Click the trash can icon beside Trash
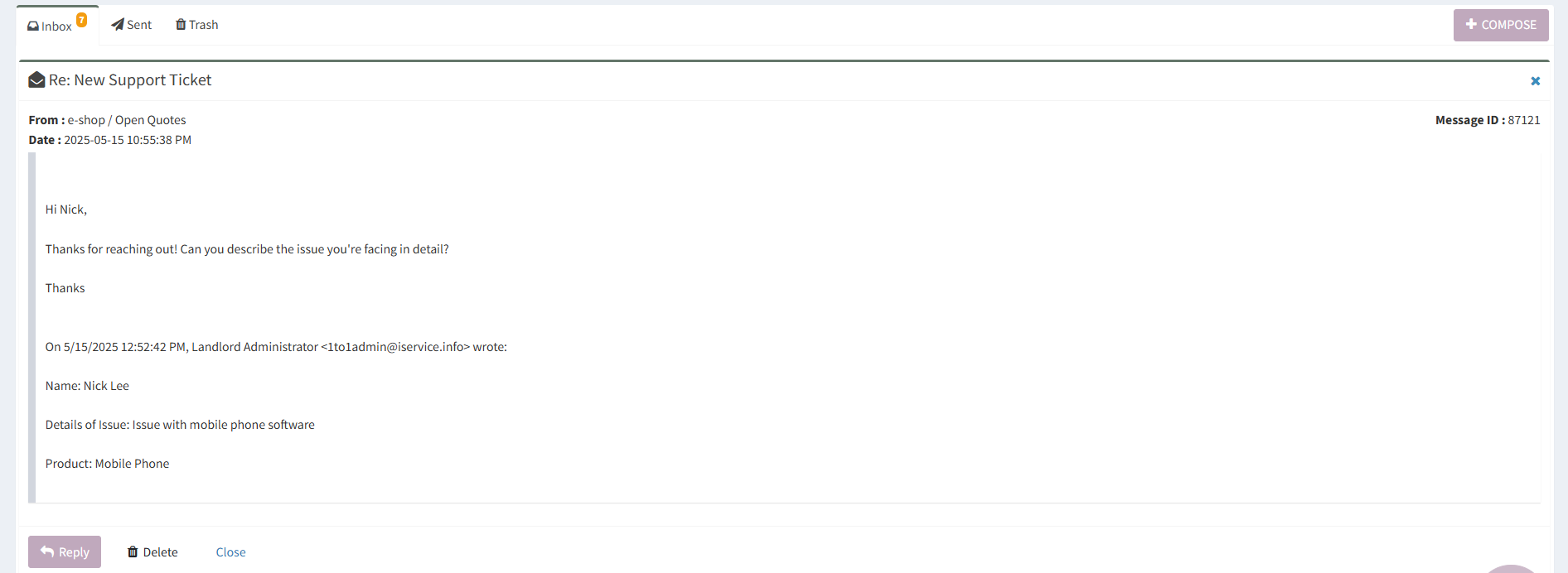This screenshot has width=1568, height=573. 181,24
